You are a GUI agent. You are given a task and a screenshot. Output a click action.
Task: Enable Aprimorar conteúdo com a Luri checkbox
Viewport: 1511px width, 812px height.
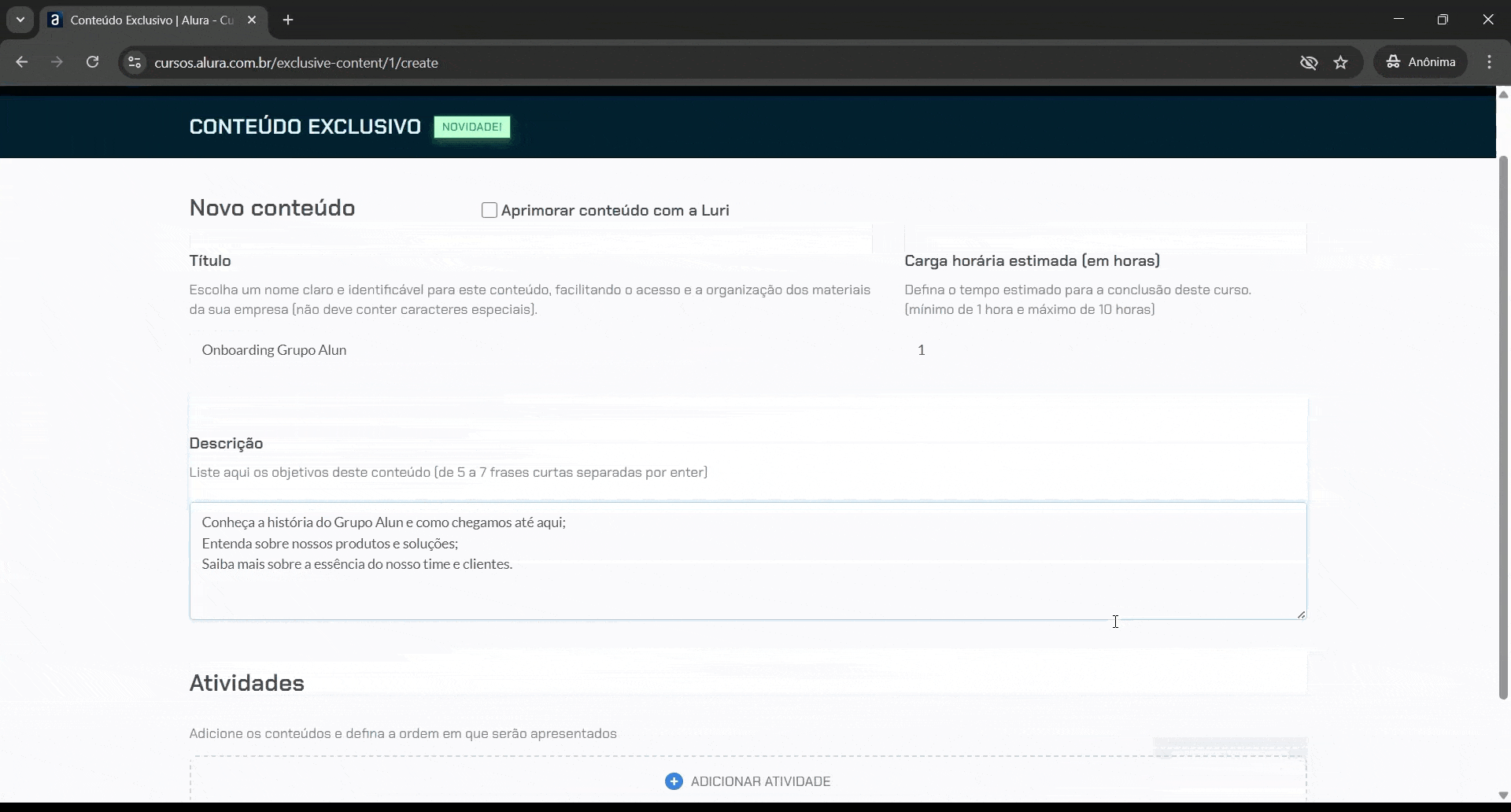click(490, 210)
